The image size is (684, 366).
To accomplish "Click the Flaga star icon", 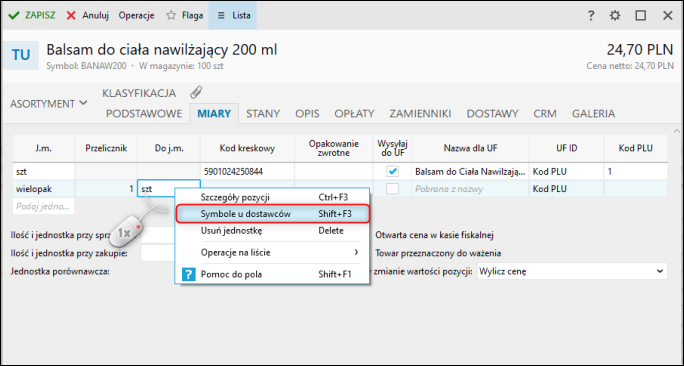I will (x=171, y=15).
